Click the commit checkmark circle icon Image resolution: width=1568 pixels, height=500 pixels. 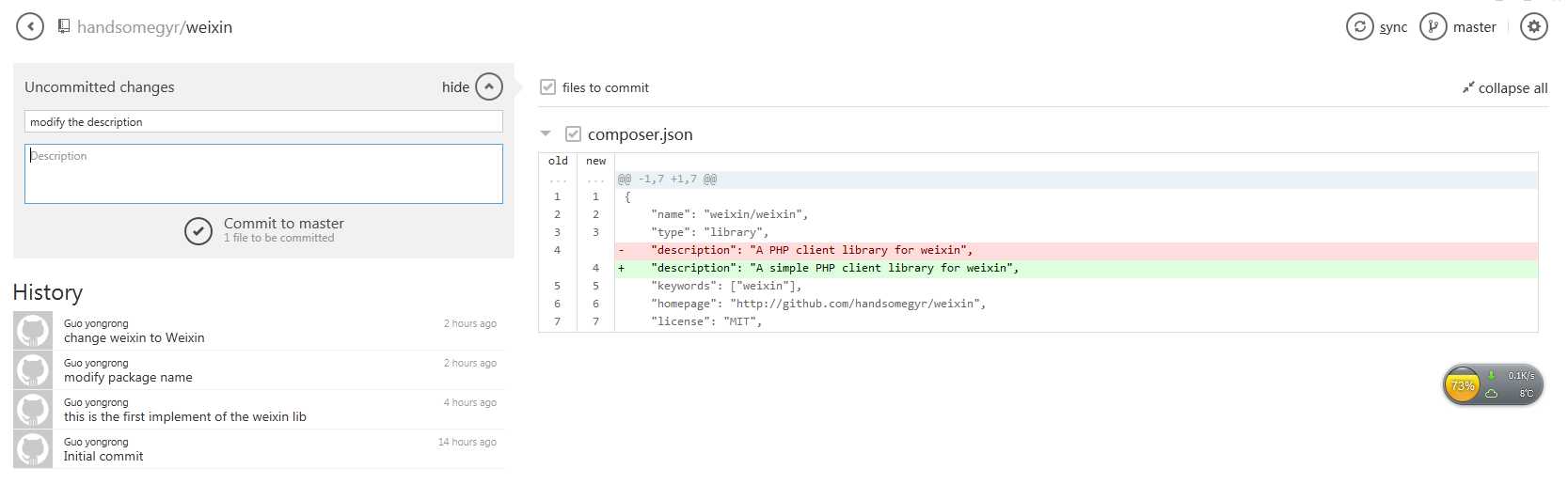[x=198, y=231]
